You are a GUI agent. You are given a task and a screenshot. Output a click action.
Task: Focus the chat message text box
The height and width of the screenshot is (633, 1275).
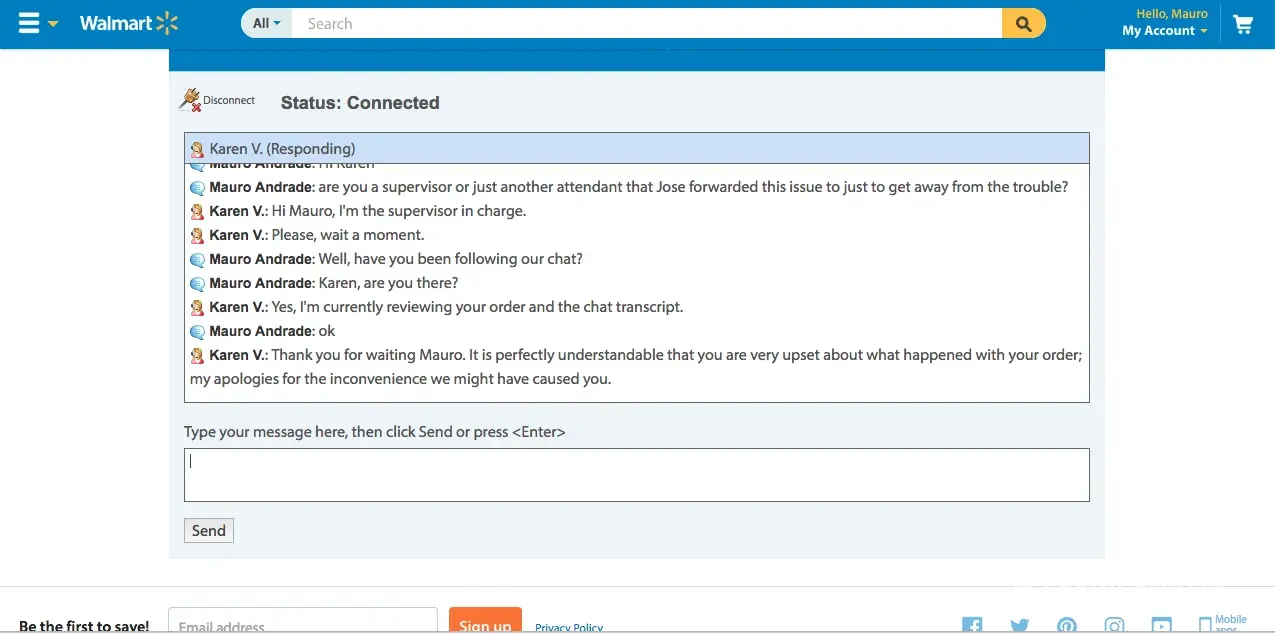636,475
